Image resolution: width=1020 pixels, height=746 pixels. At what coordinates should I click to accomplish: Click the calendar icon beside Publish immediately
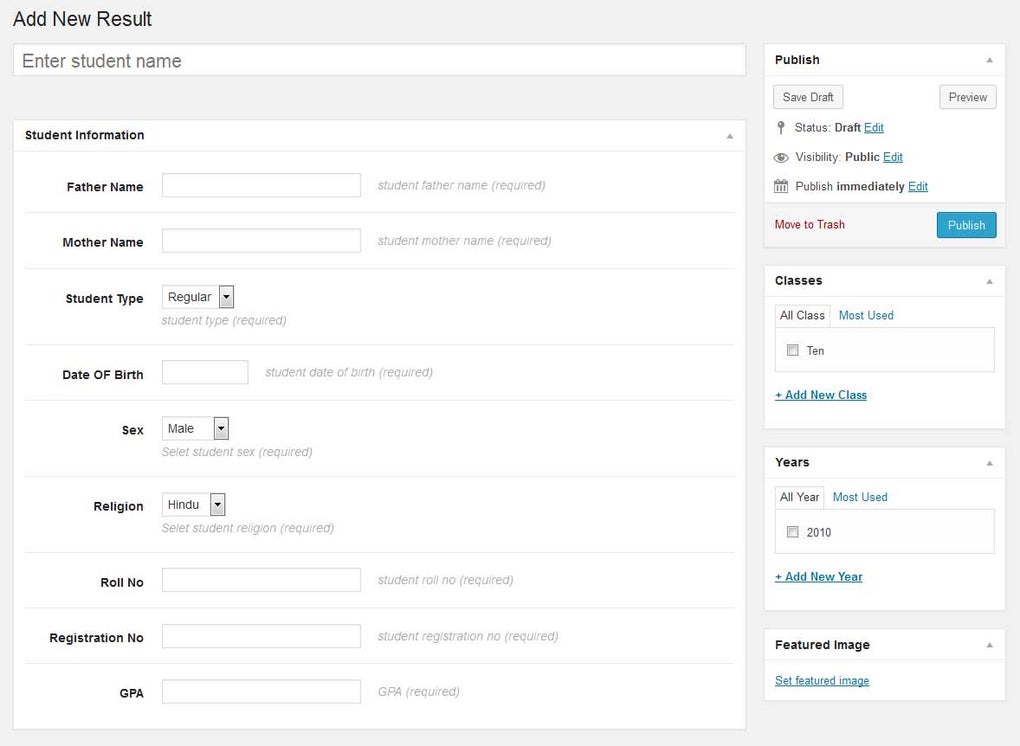pyautogui.click(x=780, y=186)
